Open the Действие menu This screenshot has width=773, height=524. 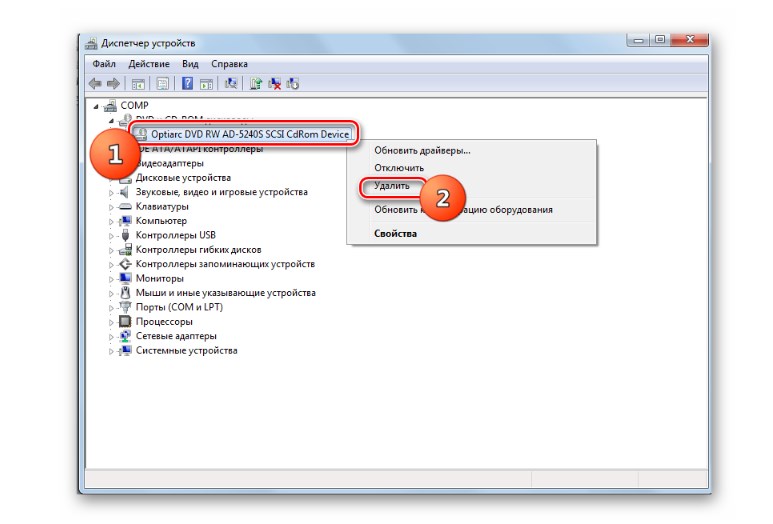149,64
